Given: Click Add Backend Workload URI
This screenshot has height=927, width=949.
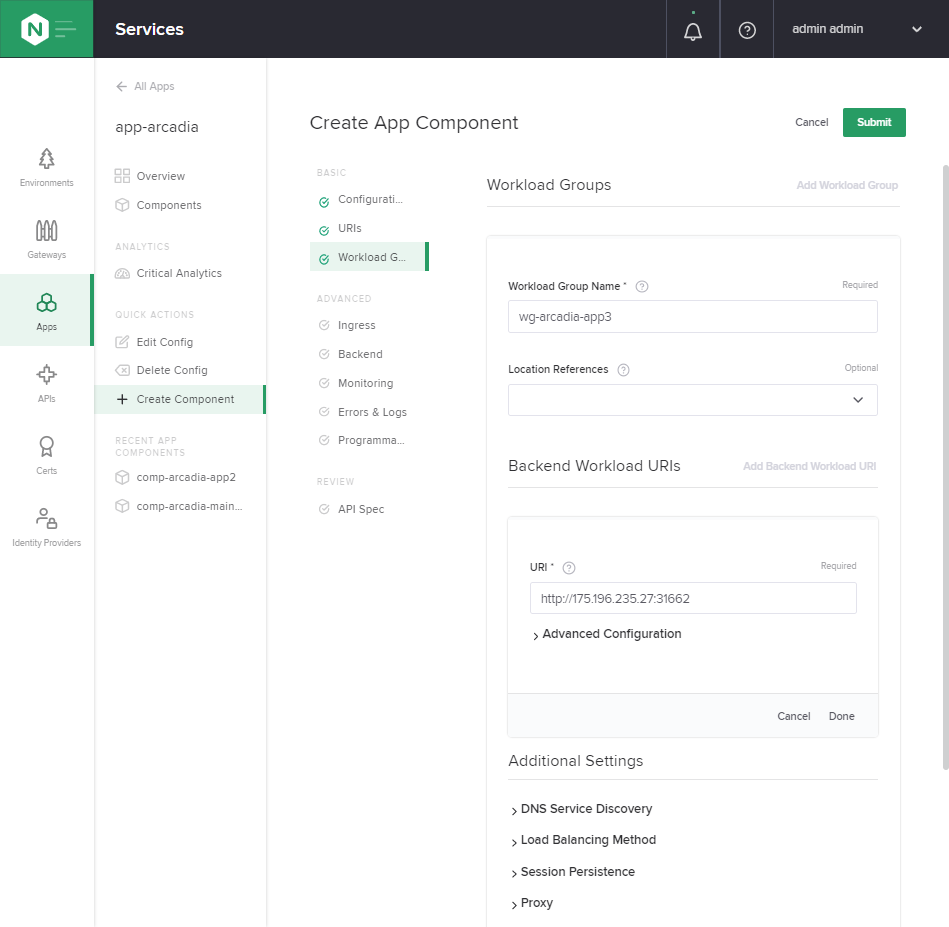Looking at the screenshot, I should tap(809, 466).
